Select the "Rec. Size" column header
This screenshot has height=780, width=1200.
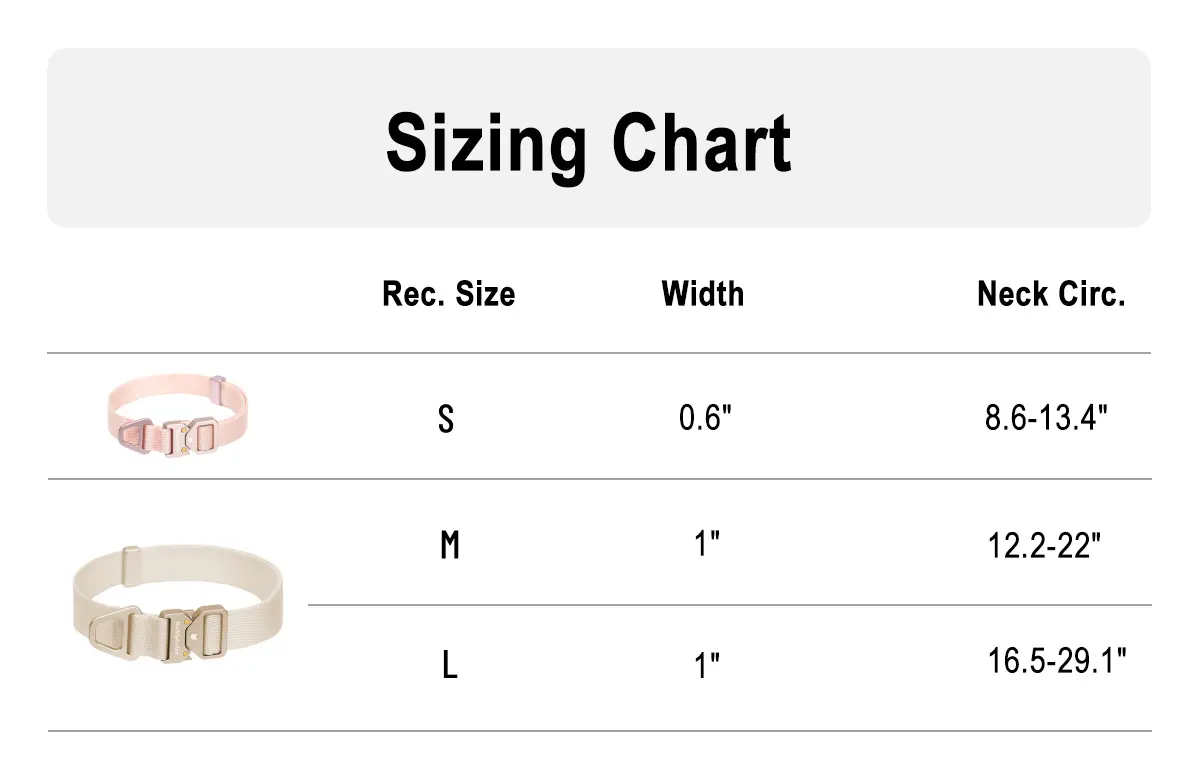click(448, 294)
